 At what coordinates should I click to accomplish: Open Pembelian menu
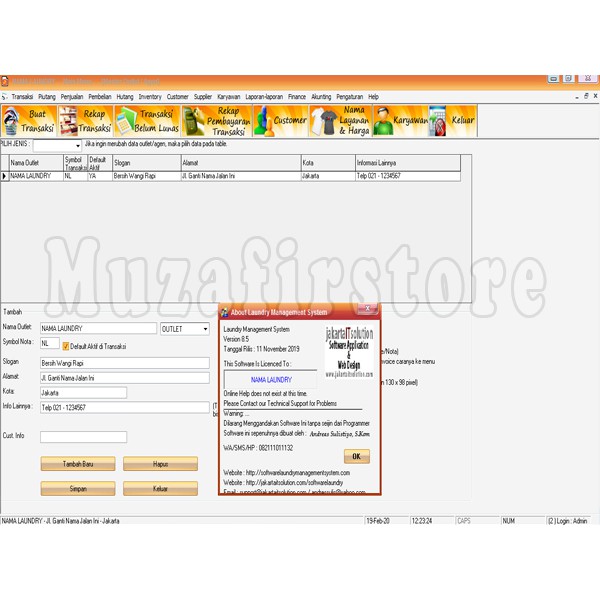tap(100, 97)
